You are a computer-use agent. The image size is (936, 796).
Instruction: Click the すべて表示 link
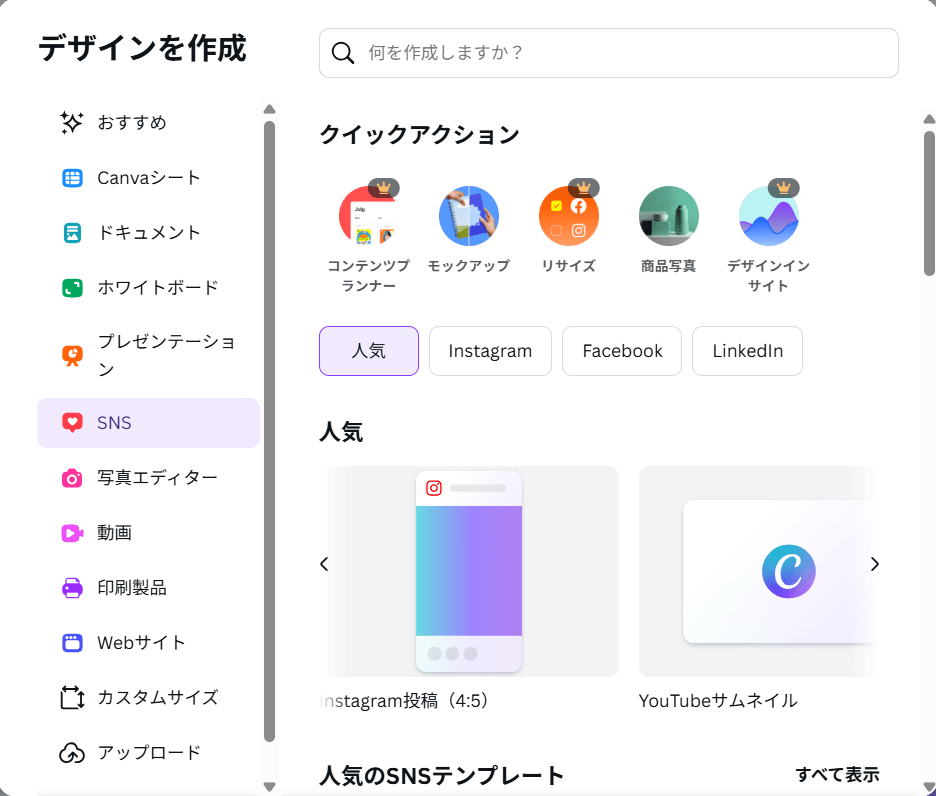click(838, 775)
